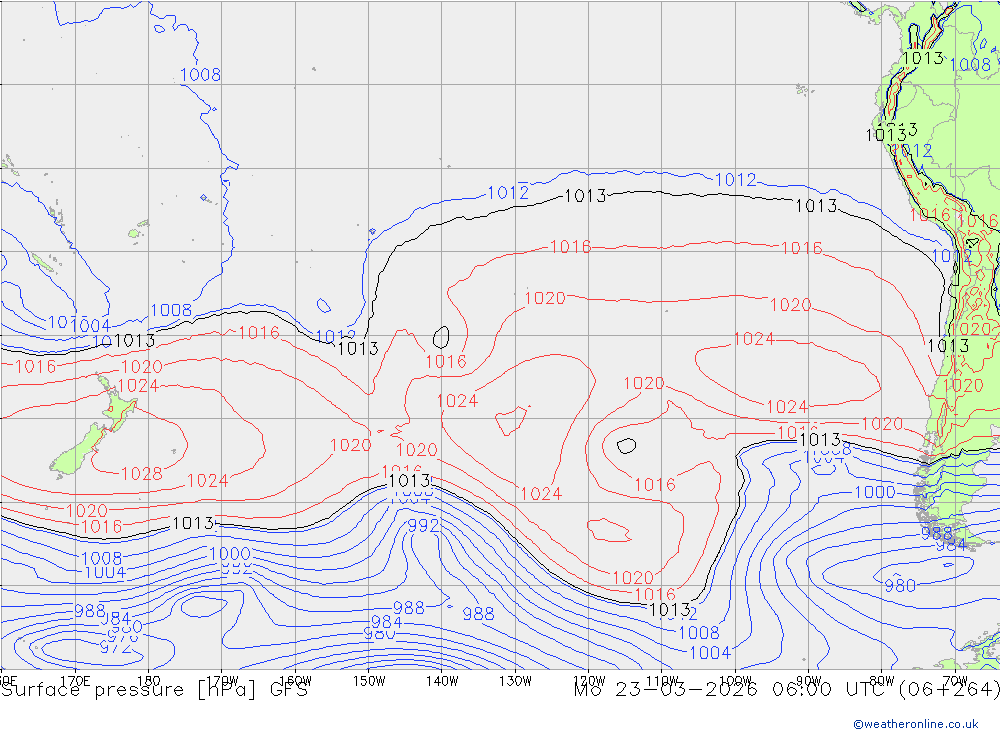
Task: Click the 100W longitude label
Action: click(x=735, y=681)
